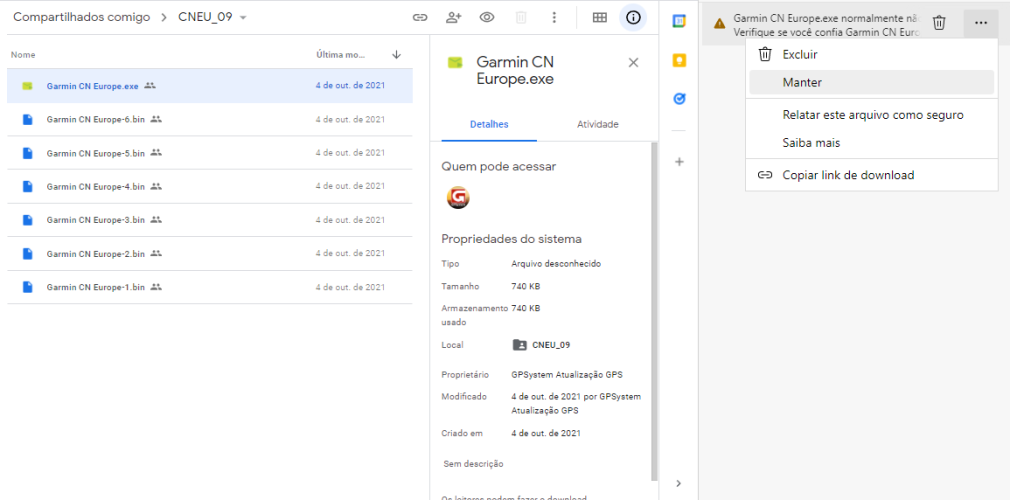The image size is (1010, 500).
Task: Click the trash icon in download warning bar
Action: pyautogui.click(x=939, y=23)
